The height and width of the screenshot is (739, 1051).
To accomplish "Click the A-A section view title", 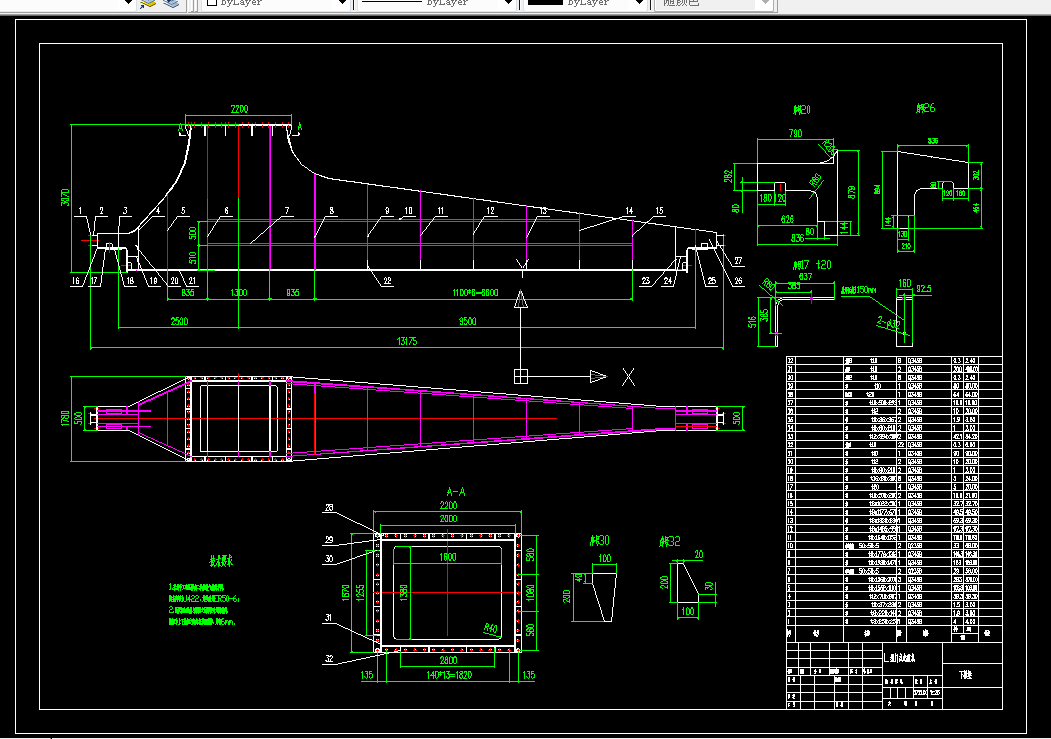I will tap(455, 492).
